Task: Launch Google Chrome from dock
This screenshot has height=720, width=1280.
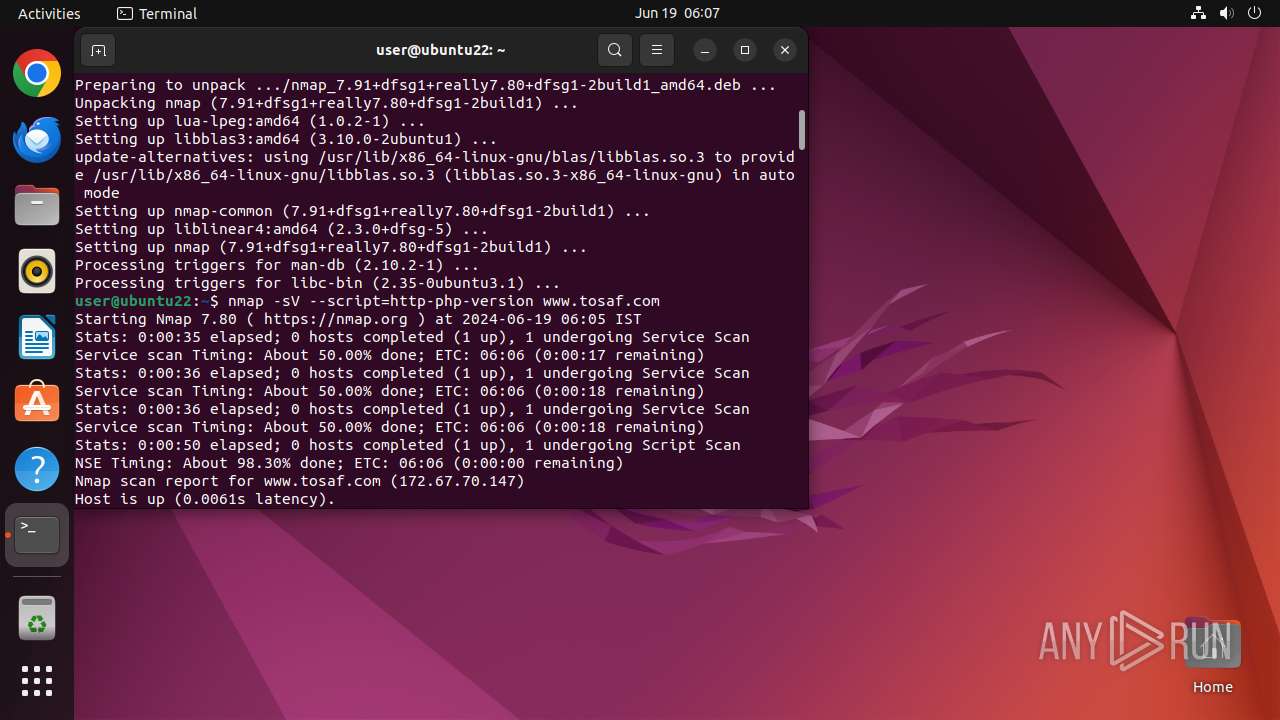Action: 37,74
